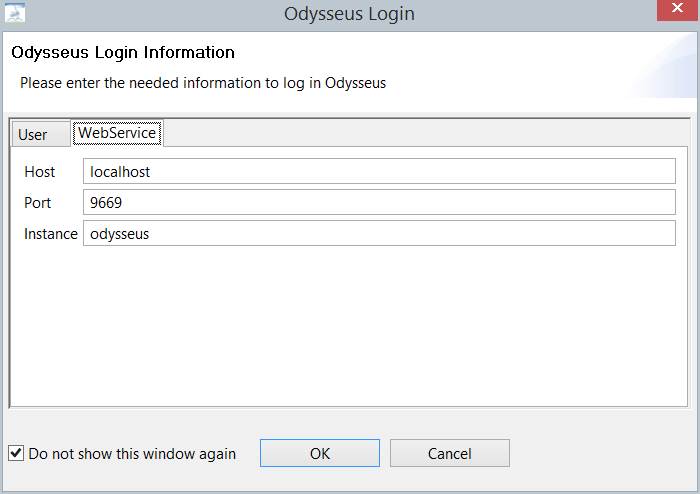The height and width of the screenshot is (494, 700).
Task: Click the Please enter the needed information text
Action: 203,83
